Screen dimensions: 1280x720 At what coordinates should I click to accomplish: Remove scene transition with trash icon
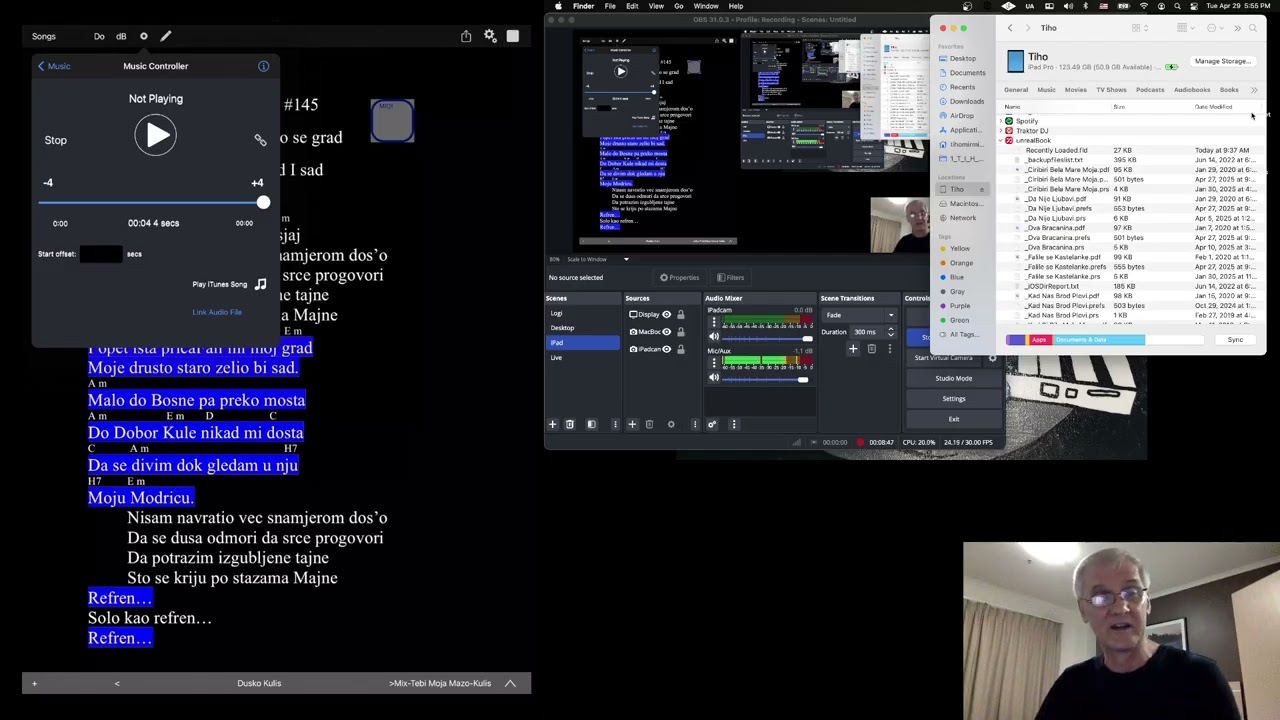coord(871,349)
